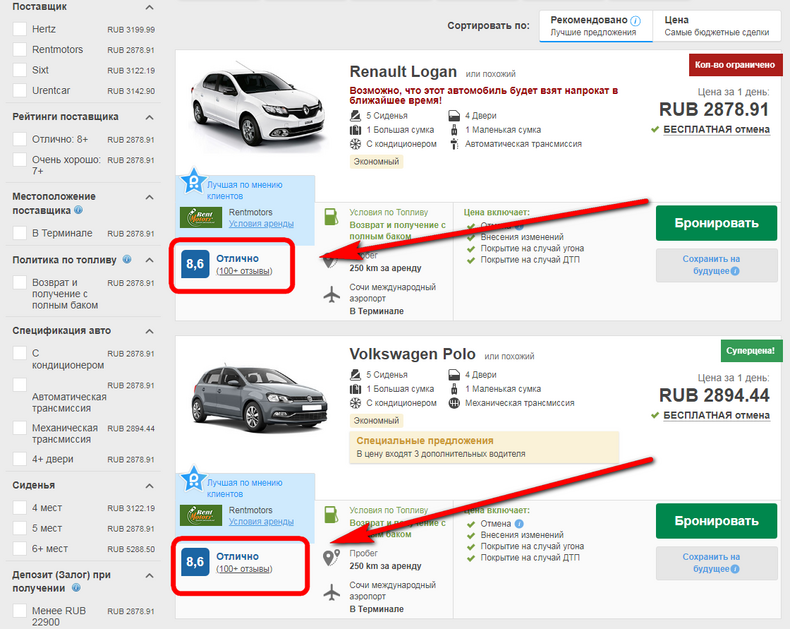Open 100+ отзывы link for Volkswagen Polo
The width and height of the screenshot is (790, 629).
[x=244, y=569]
